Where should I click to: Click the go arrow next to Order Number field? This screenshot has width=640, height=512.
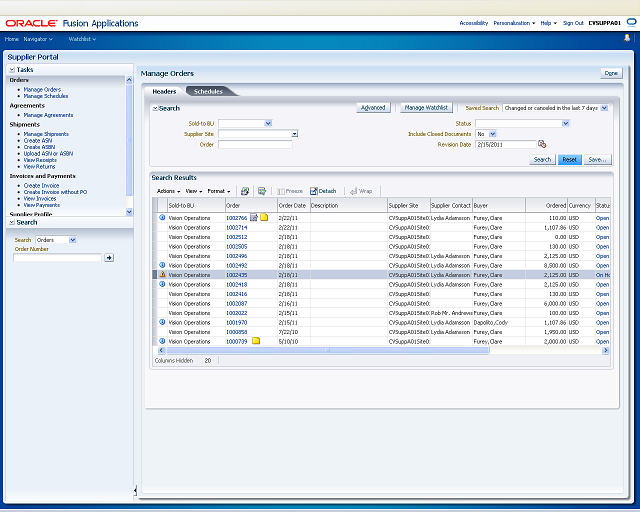tap(109, 258)
